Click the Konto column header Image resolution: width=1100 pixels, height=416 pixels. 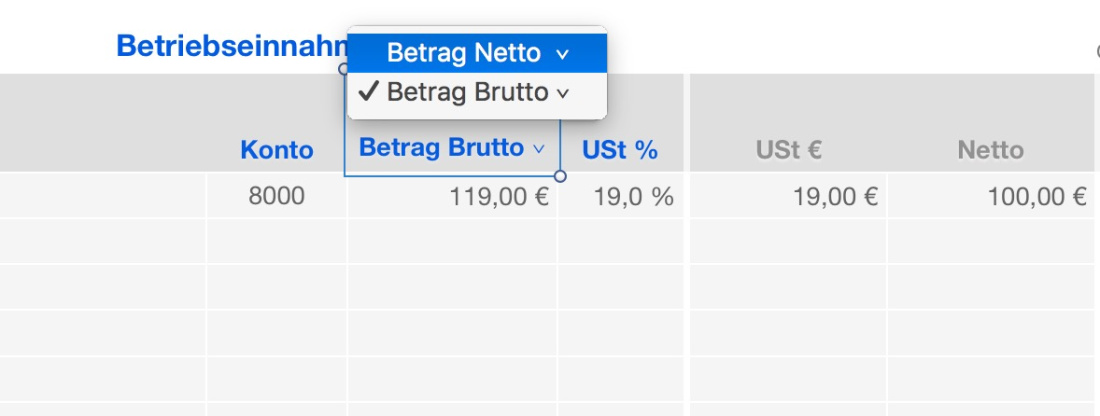pos(276,150)
